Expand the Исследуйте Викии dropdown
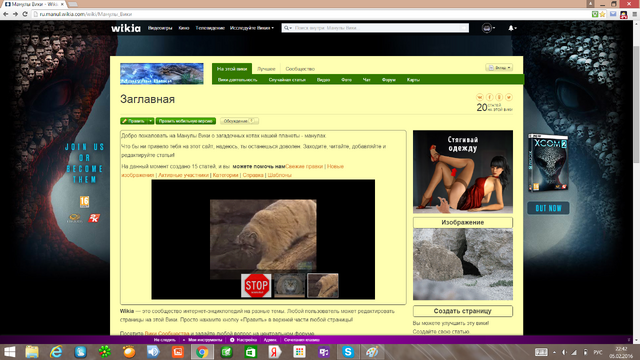This screenshot has width=640, height=360. [251, 28]
